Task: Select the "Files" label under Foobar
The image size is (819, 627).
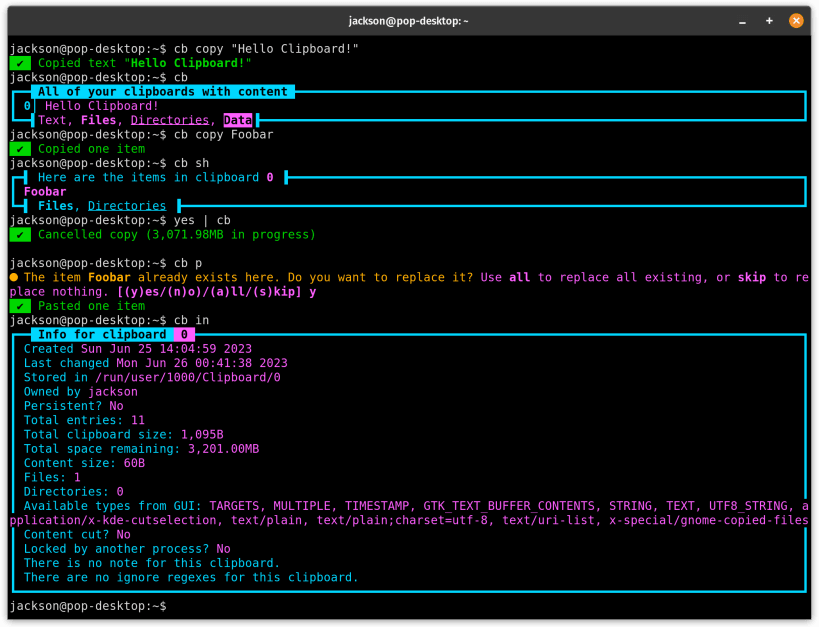Action: click(51, 205)
